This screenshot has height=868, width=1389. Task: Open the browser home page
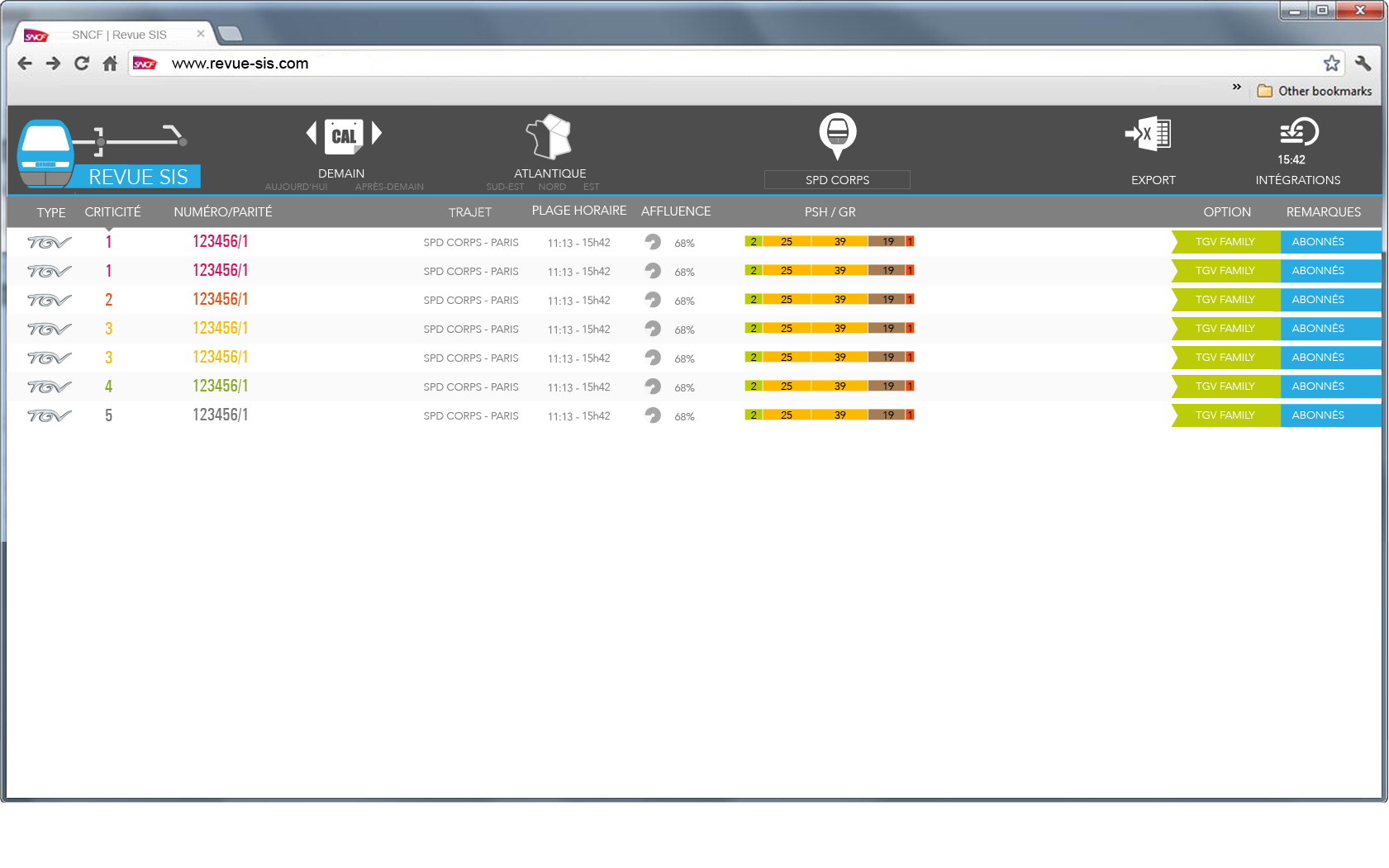(110, 64)
